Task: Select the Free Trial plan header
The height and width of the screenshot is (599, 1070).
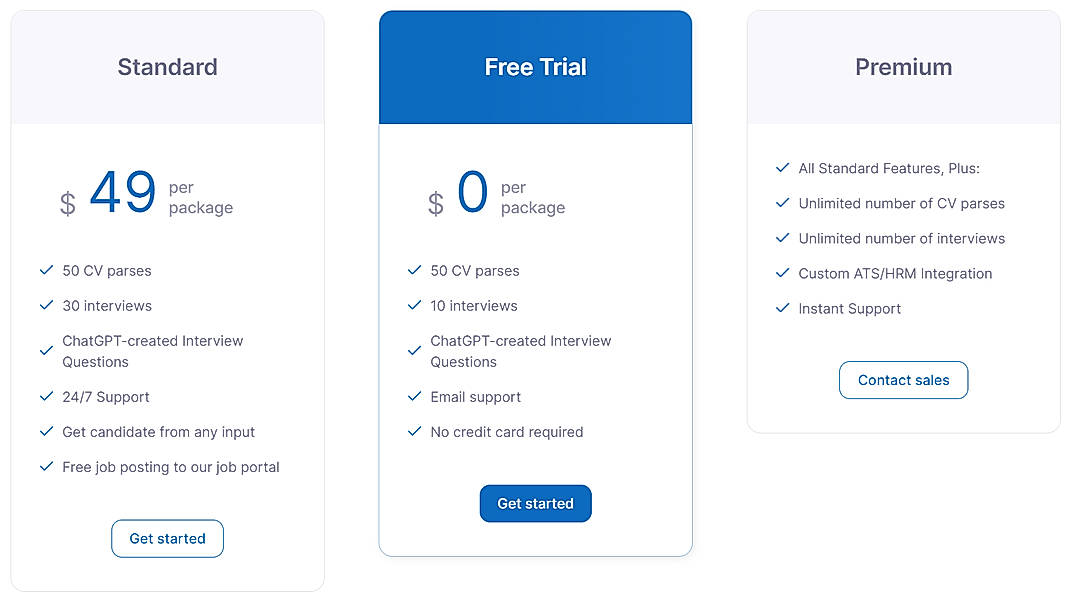Action: (535, 66)
